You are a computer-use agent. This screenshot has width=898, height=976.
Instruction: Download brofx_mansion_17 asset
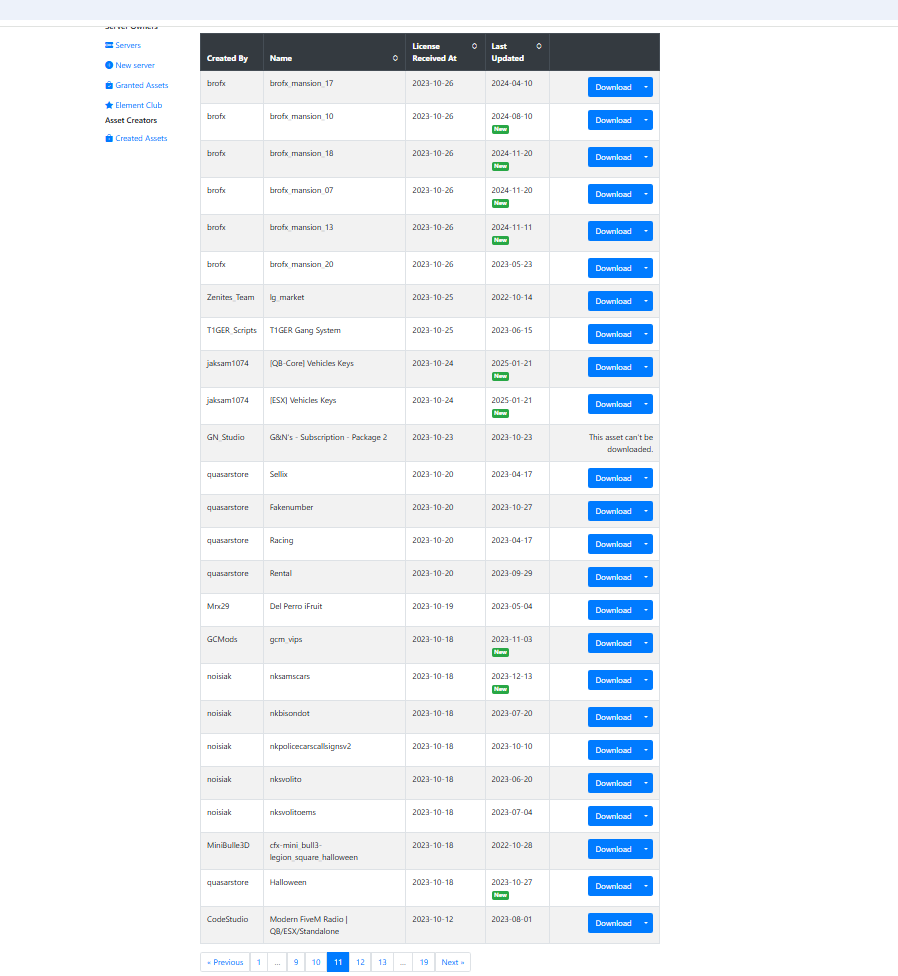point(613,87)
